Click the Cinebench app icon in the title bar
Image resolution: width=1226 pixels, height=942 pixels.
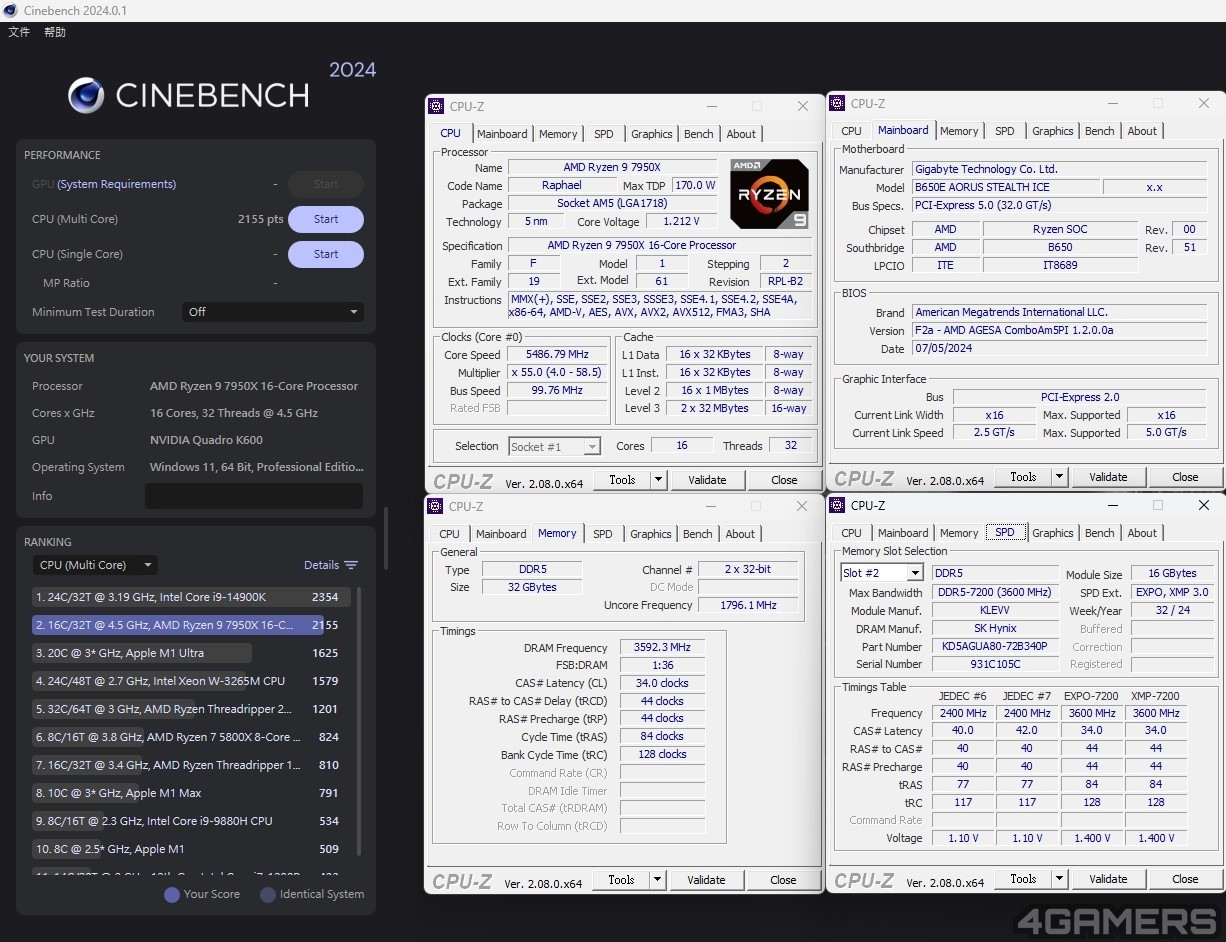coord(10,10)
